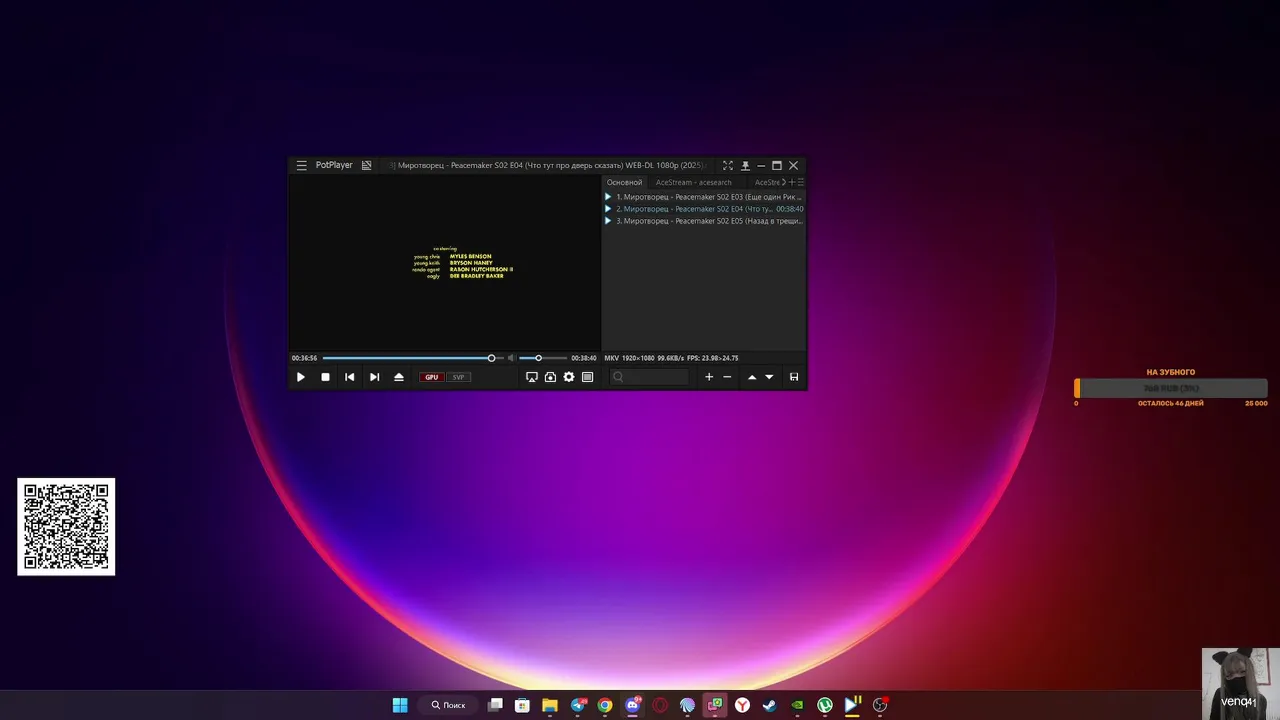The image size is (1280, 720).
Task: Switch PotPlayer to fullscreen mode
Action: pos(728,166)
